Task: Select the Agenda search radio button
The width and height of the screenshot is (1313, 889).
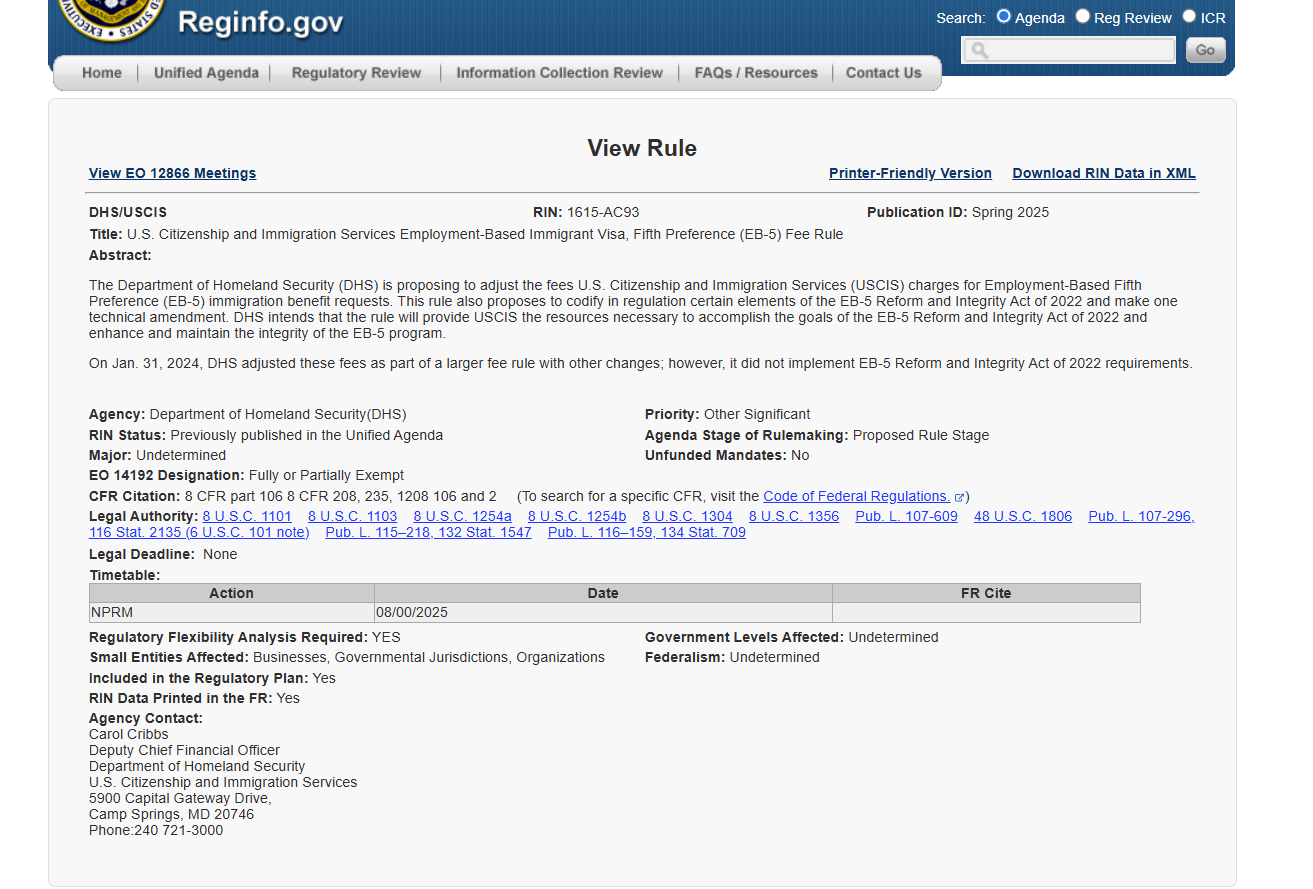Action: (1004, 17)
